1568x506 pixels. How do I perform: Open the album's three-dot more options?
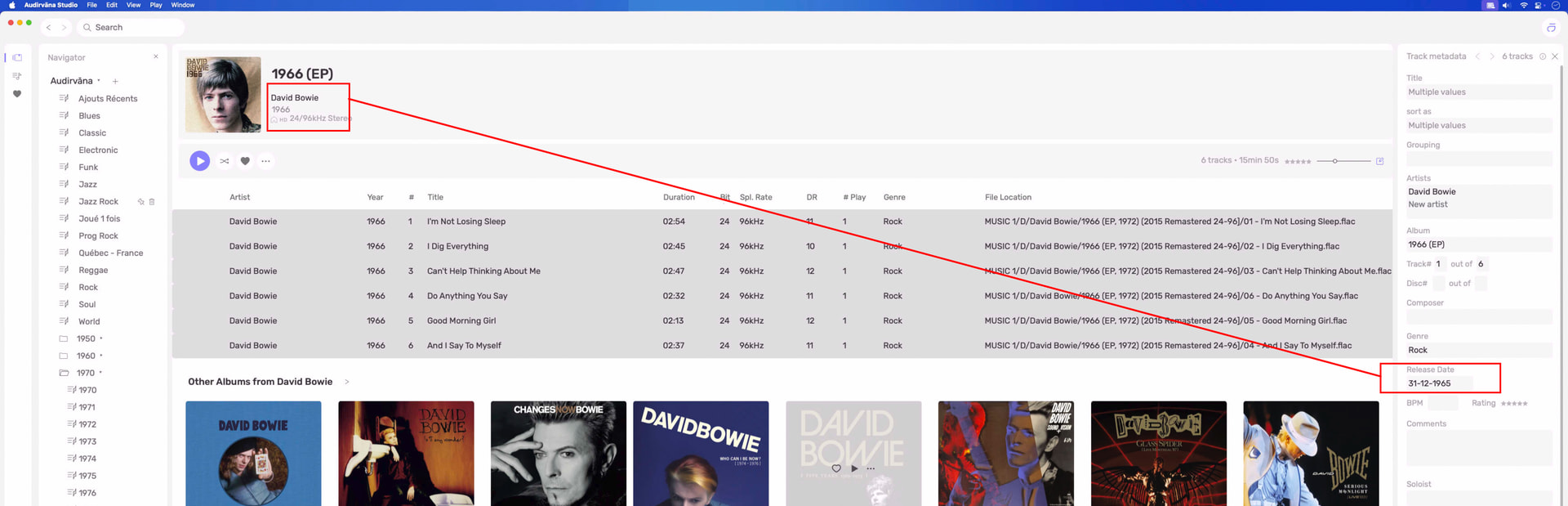[265, 161]
